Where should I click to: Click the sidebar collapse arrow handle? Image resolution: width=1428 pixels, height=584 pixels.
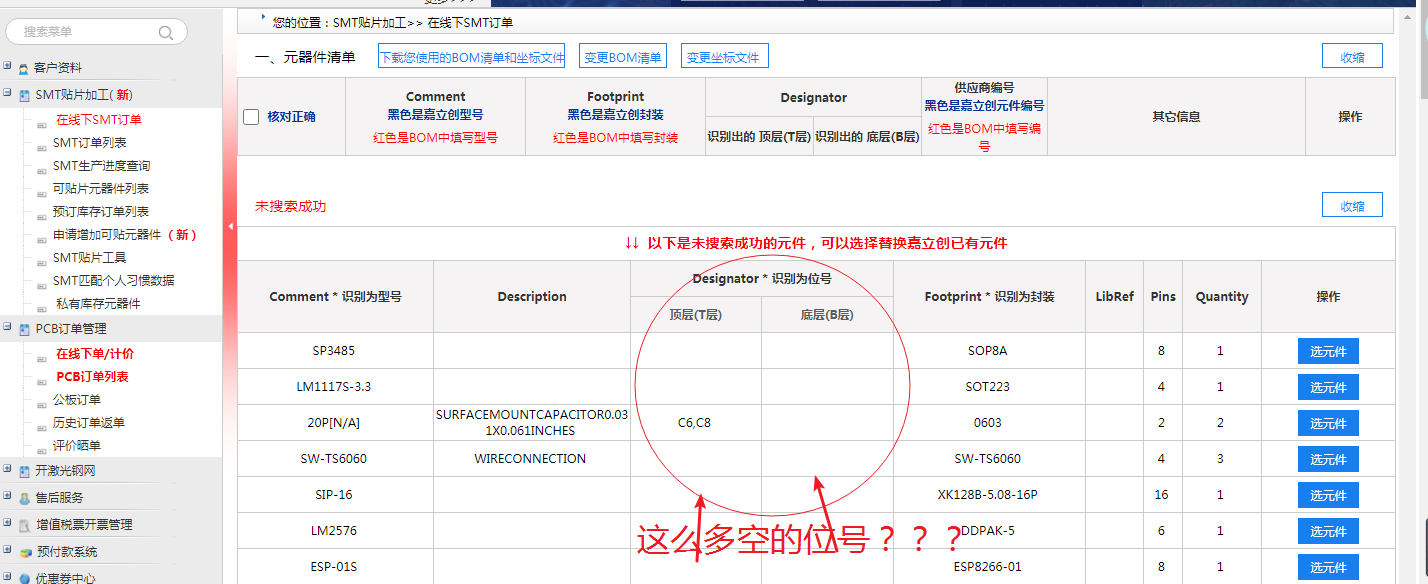coord(230,227)
